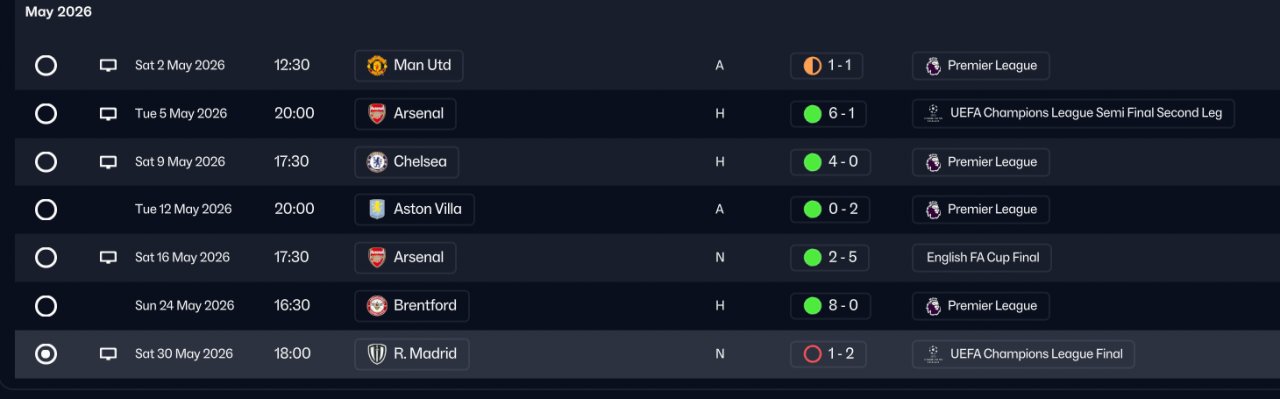
Task: Open UEFA Champions League Semi Final Second Leg link
Action: click(x=1074, y=114)
